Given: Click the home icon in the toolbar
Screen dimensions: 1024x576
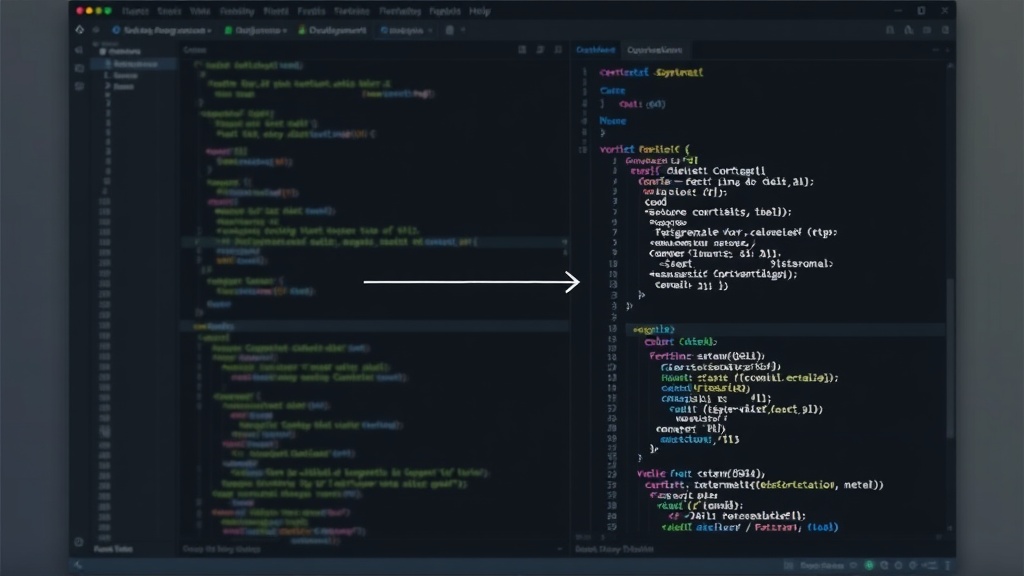Looking at the screenshot, I should tap(80, 29).
